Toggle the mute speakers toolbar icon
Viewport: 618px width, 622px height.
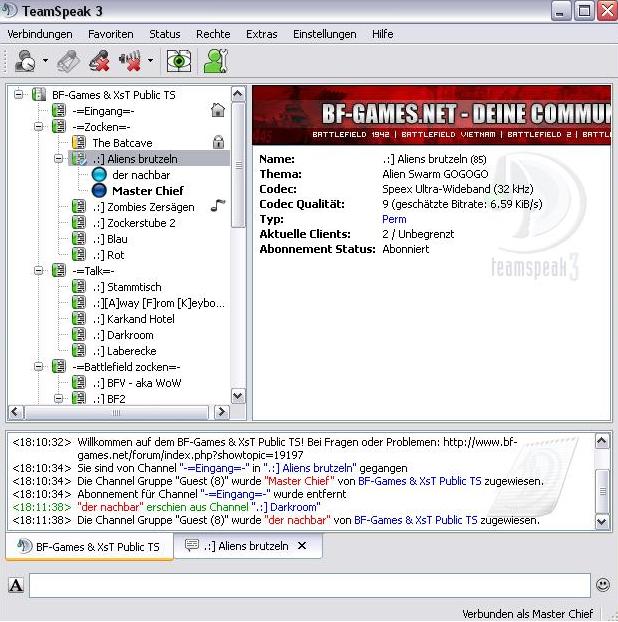(x=130, y=61)
